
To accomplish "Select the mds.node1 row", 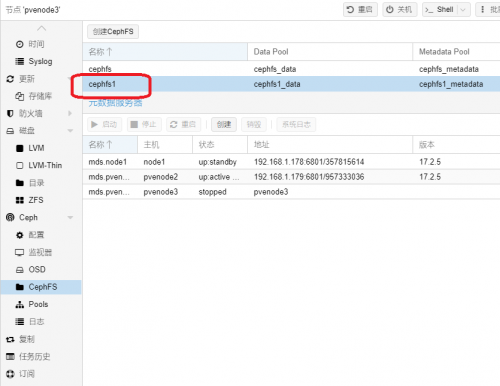I will [x=291, y=162].
